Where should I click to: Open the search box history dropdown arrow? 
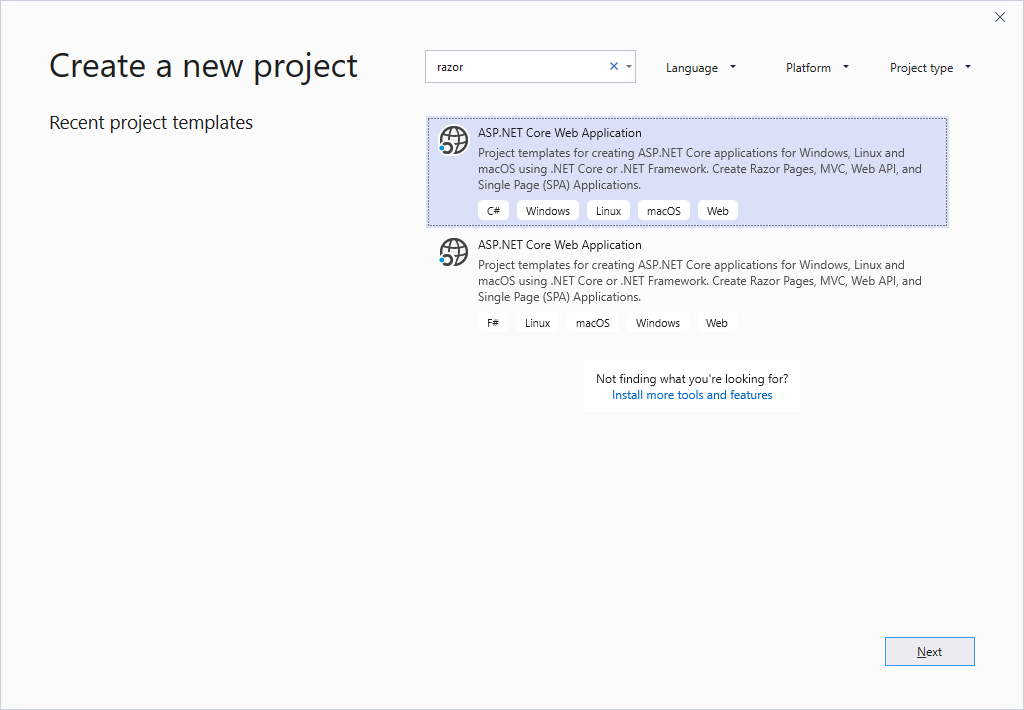coord(629,67)
